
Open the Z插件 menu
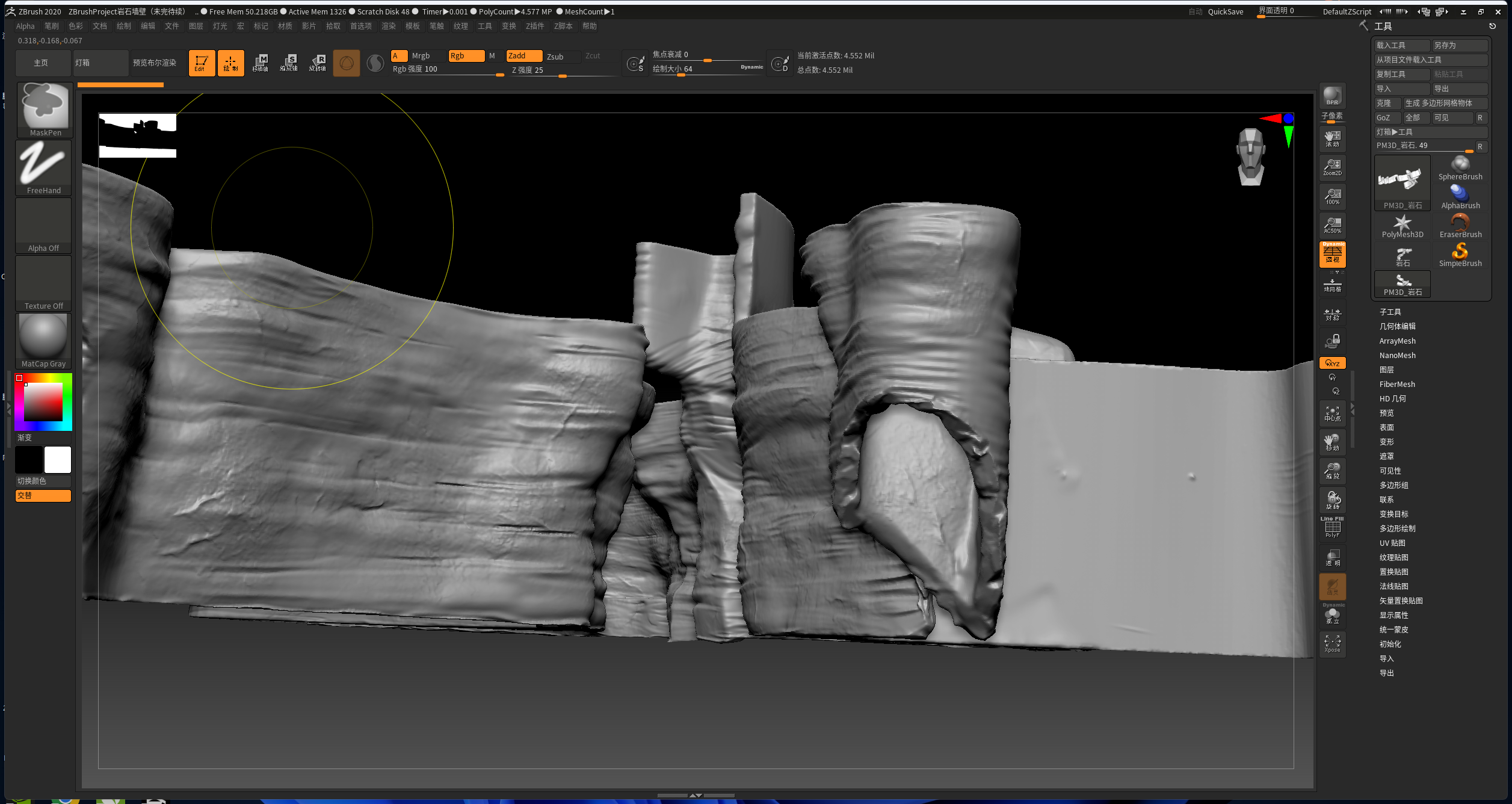tap(534, 26)
